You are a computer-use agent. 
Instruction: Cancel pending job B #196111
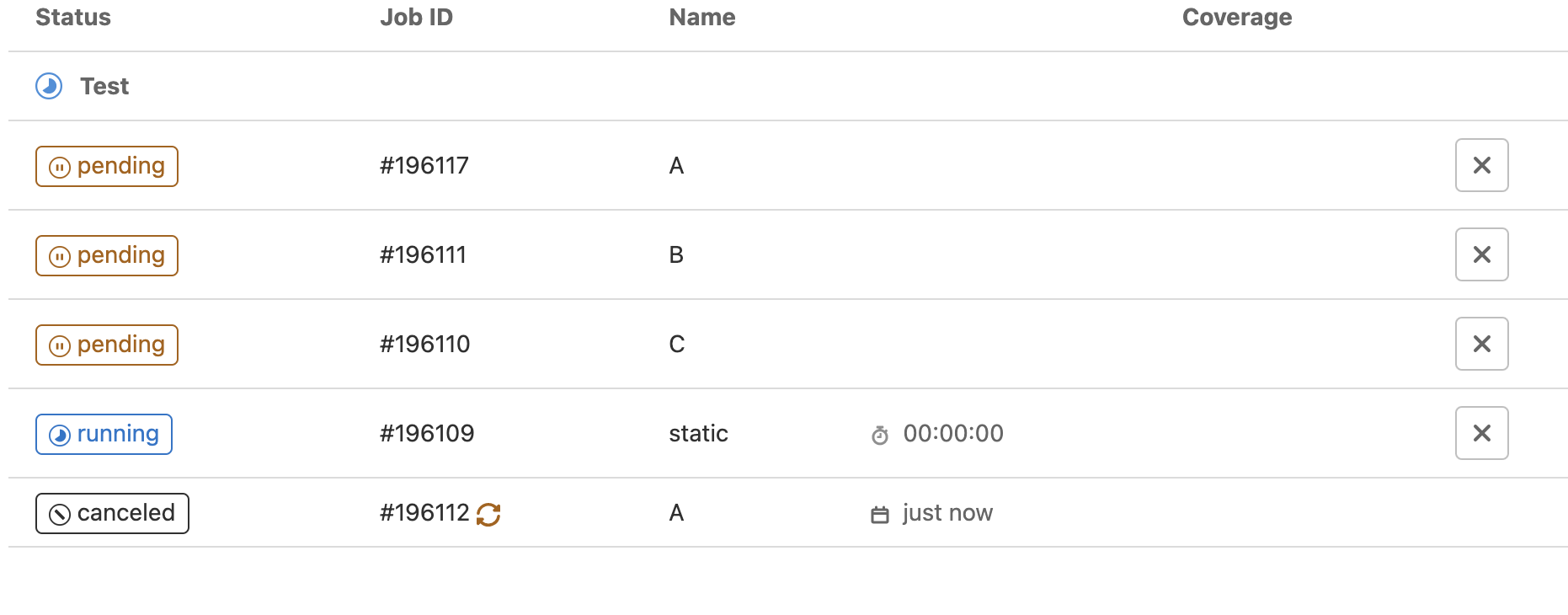click(1481, 254)
